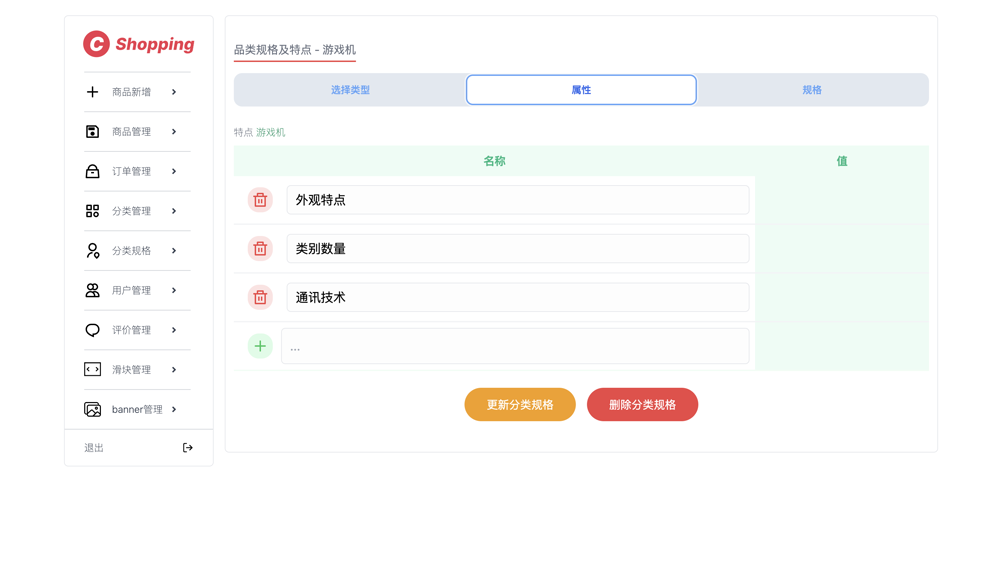The height and width of the screenshot is (566, 1000).
Task: Click the speech bubble icon beside 评价管理
Action: [92, 330]
